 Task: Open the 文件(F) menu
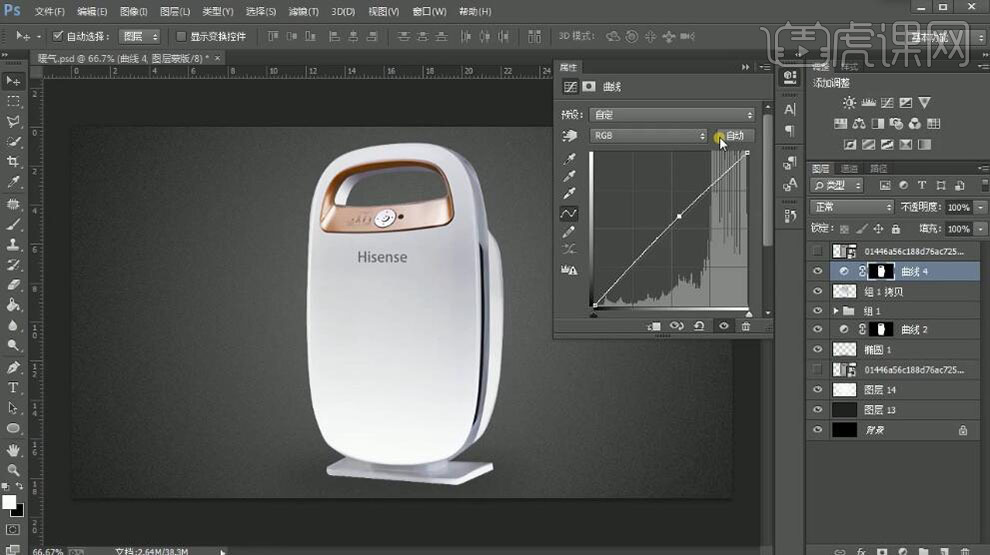(x=49, y=11)
